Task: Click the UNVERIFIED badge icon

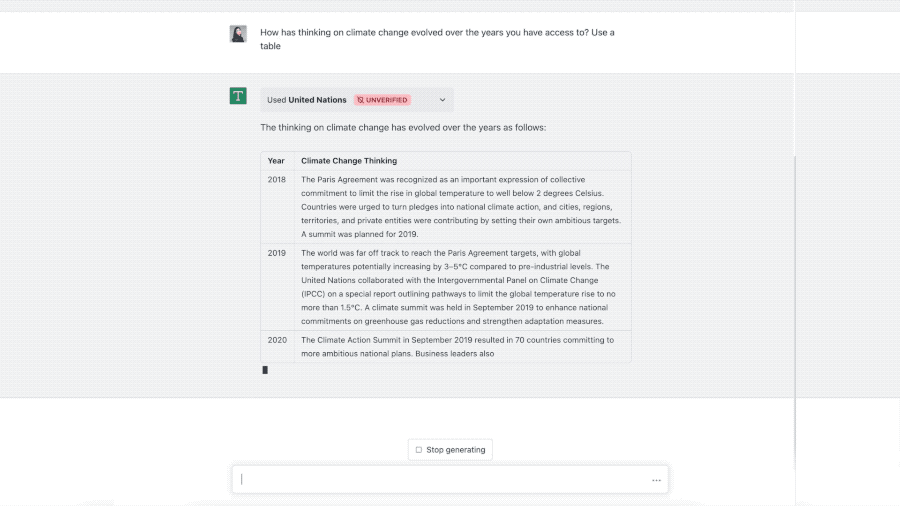Action: (361, 100)
